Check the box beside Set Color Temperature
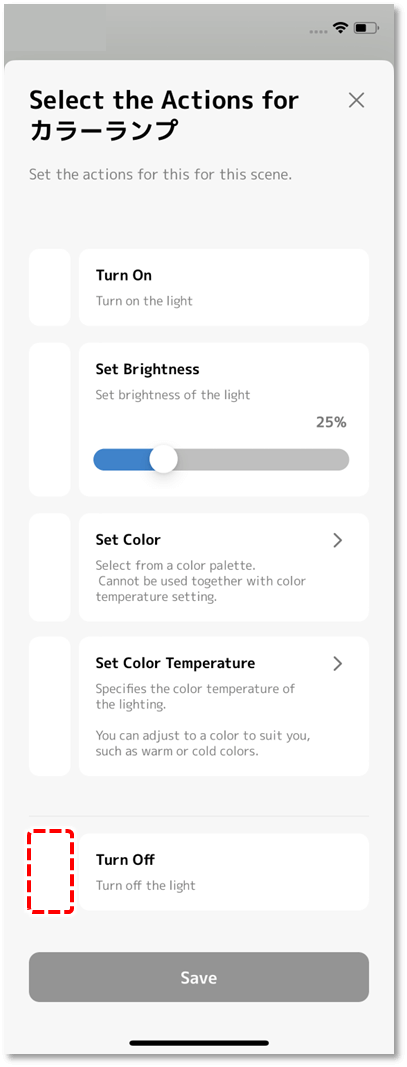The image size is (407, 1067). coord(50,706)
